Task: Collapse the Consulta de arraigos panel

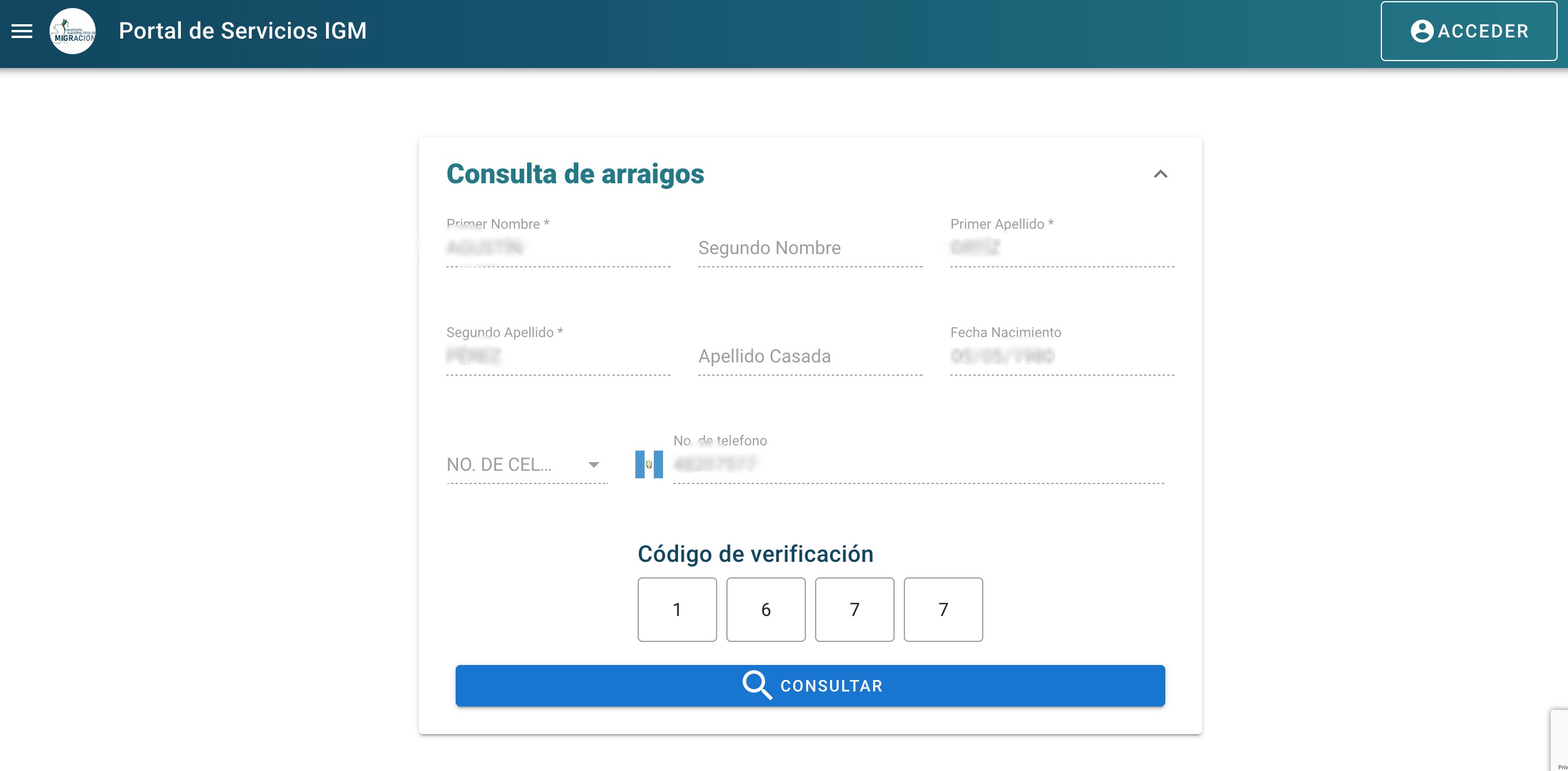Action: click(1160, 174)
